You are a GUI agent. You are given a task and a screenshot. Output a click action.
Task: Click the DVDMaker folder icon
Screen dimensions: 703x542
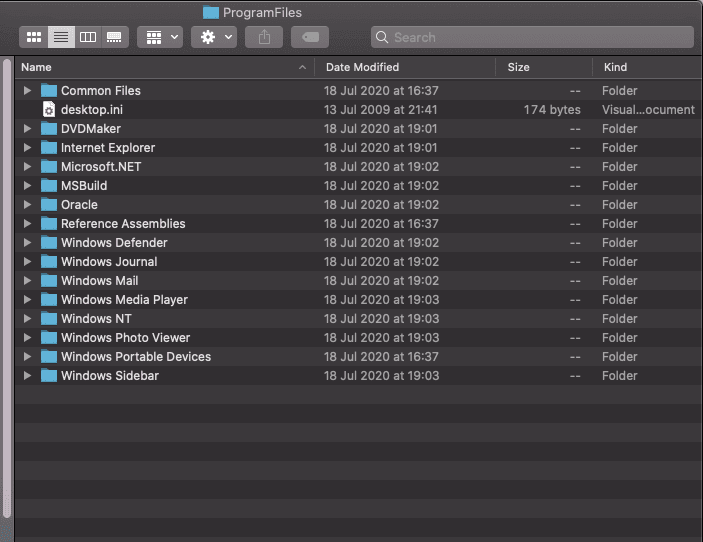49,129
